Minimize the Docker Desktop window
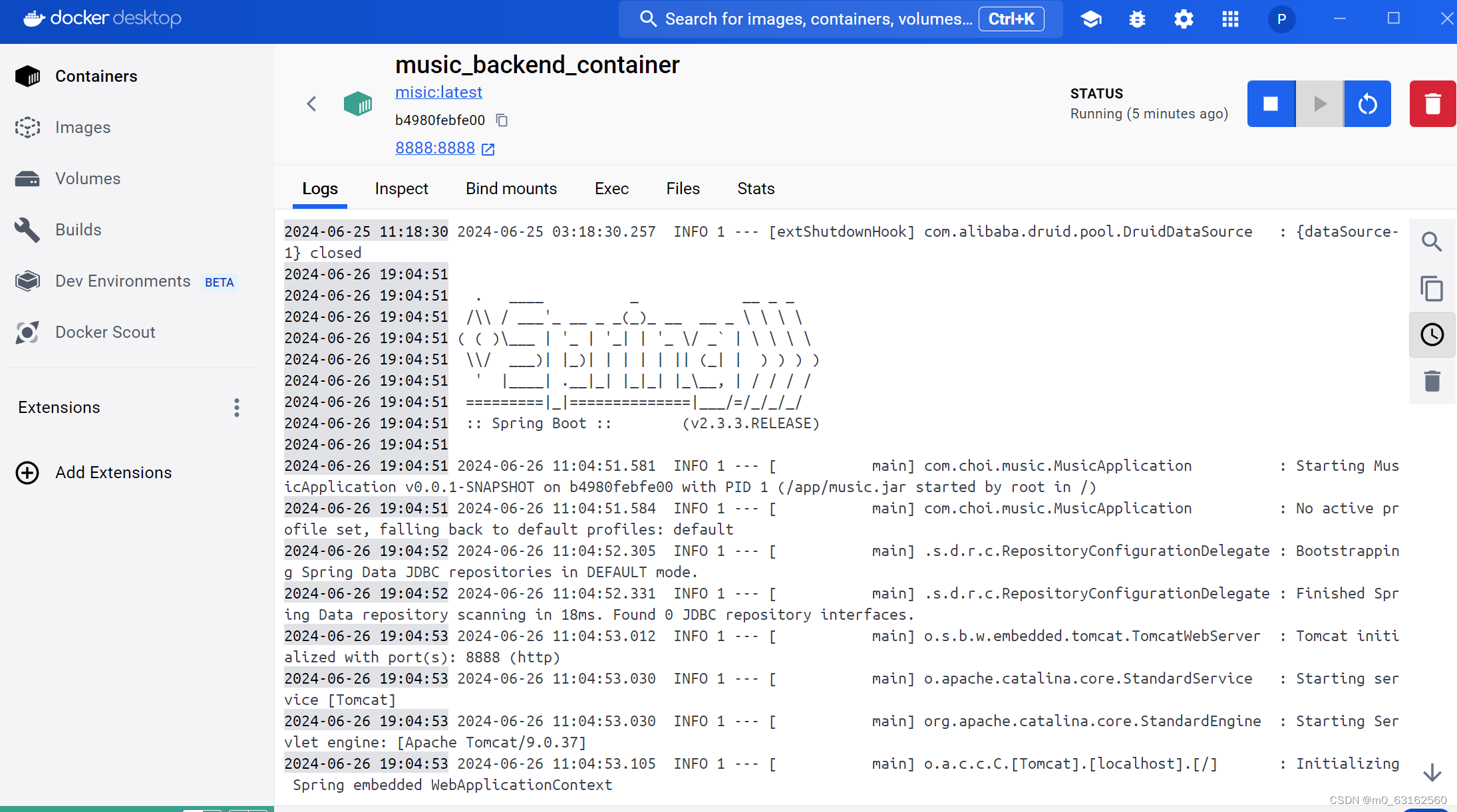Image resolution: width=1457 pixels, height=812 pixels. (1340, 19)
